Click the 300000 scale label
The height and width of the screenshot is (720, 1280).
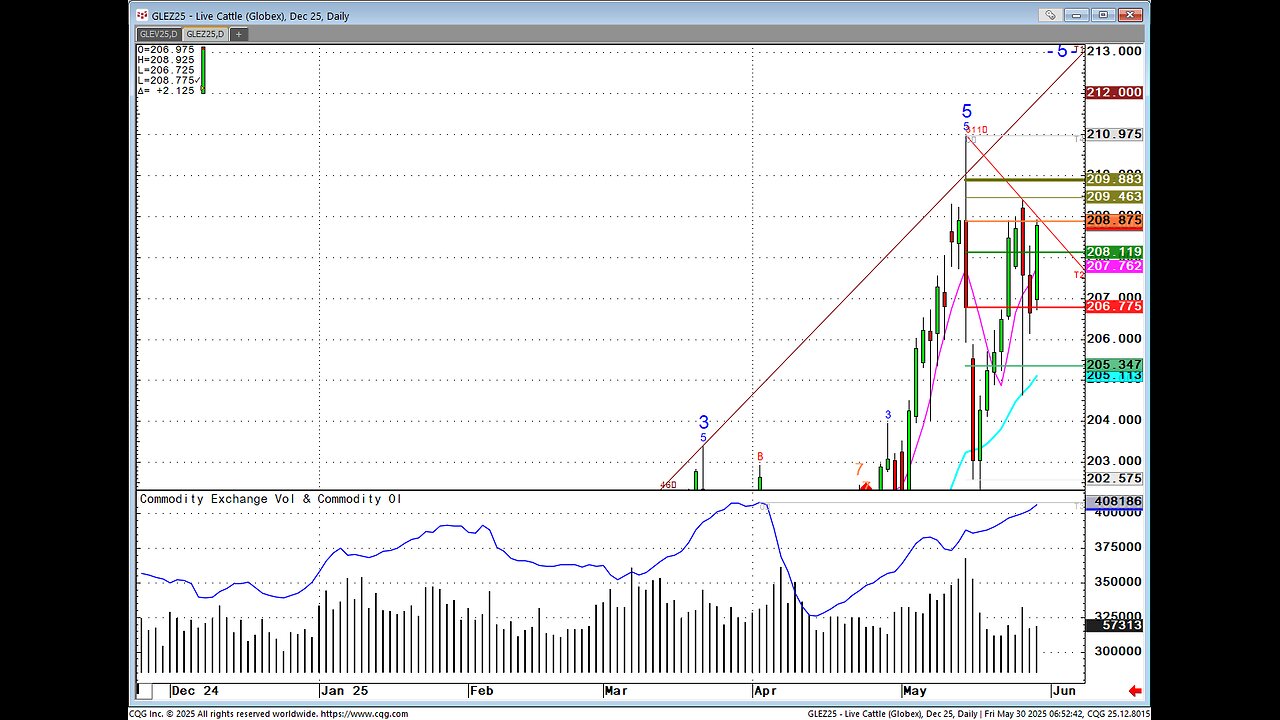pyautogui.click(x=1116, y=650)
